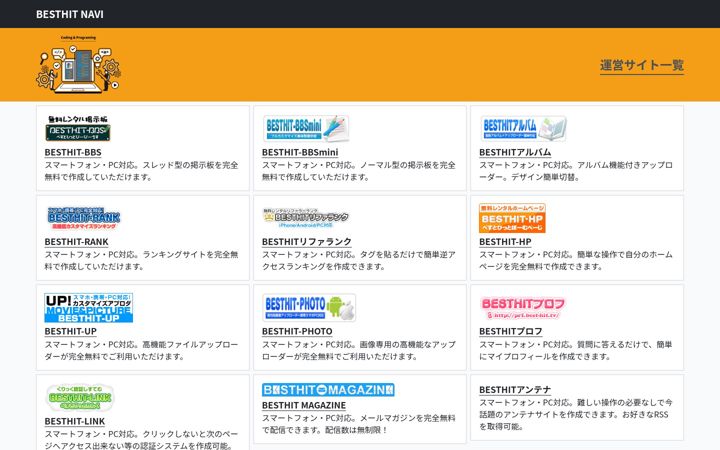Select the BESTHIT-RANK banner image
Screen dimensions: 720x450
point(84,218)
